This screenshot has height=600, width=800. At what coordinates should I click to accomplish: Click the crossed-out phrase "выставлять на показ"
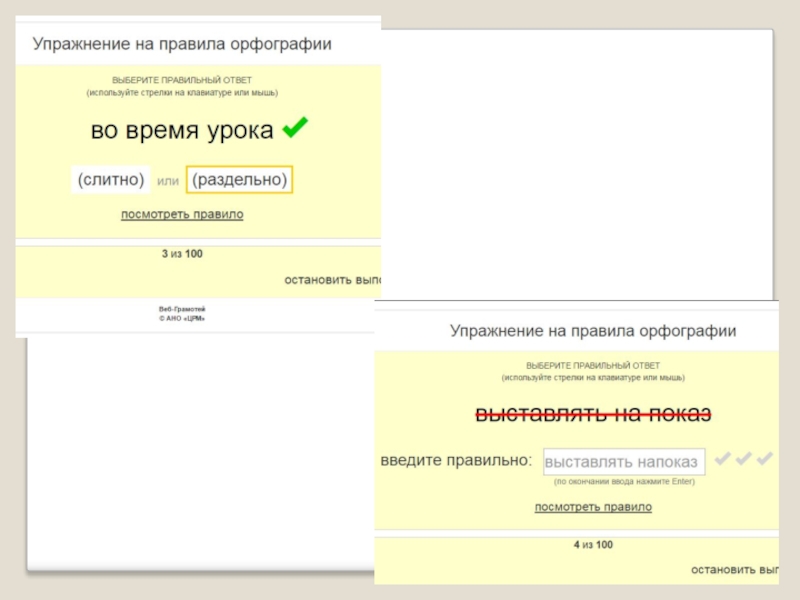coord(592,415)
